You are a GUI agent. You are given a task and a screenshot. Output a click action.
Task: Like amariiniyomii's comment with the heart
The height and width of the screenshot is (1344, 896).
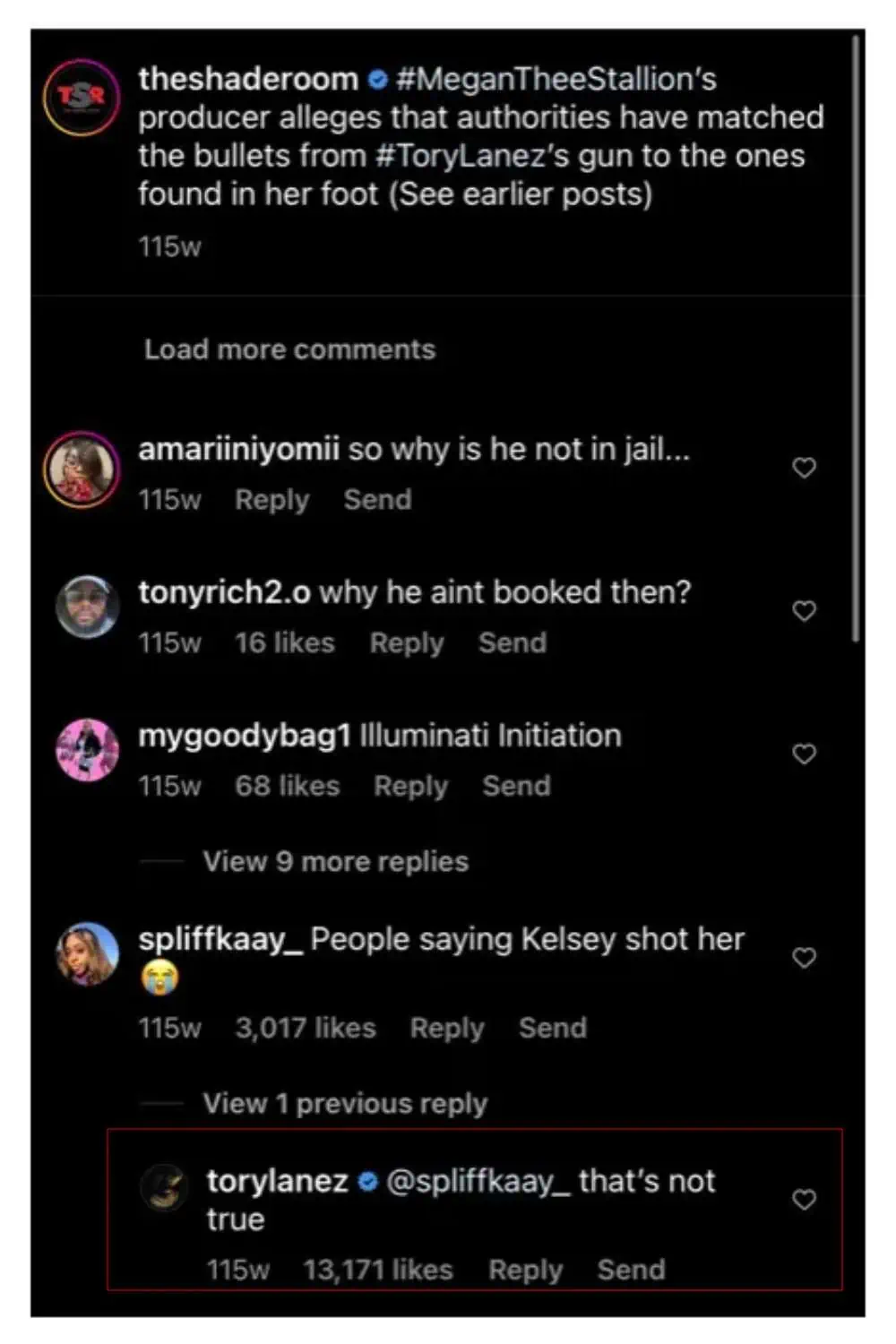(x=804, y=468)
